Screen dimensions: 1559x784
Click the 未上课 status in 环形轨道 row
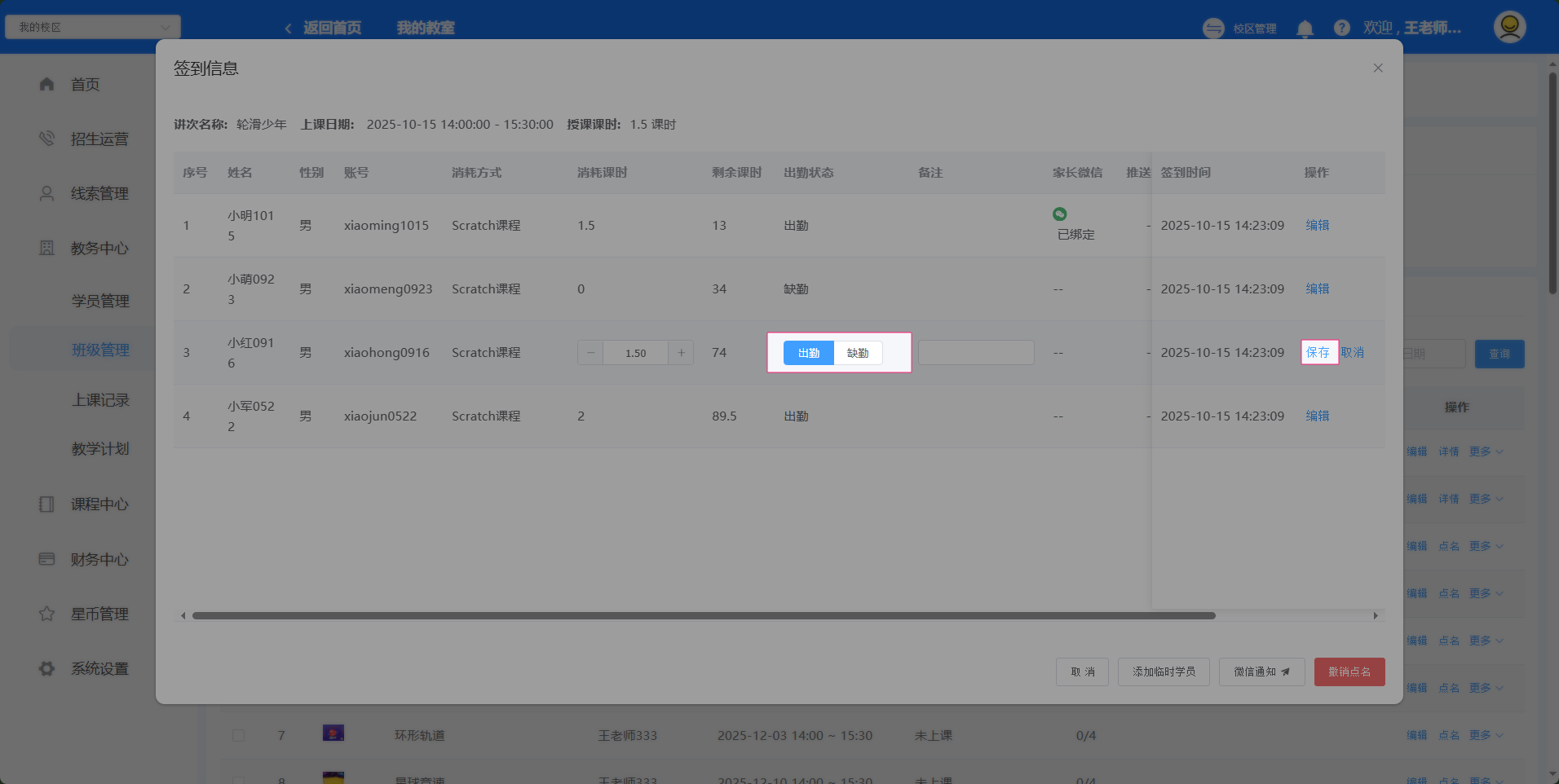(934, 735)
